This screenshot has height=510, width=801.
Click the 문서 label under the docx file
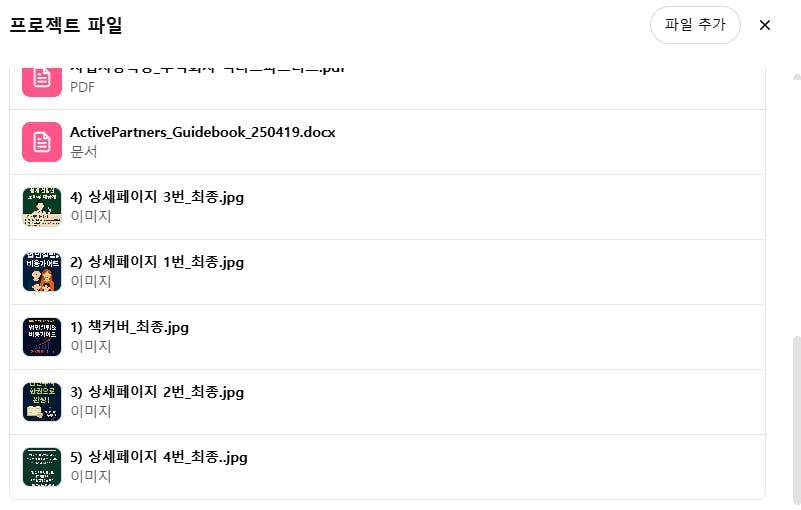point(83,152)
